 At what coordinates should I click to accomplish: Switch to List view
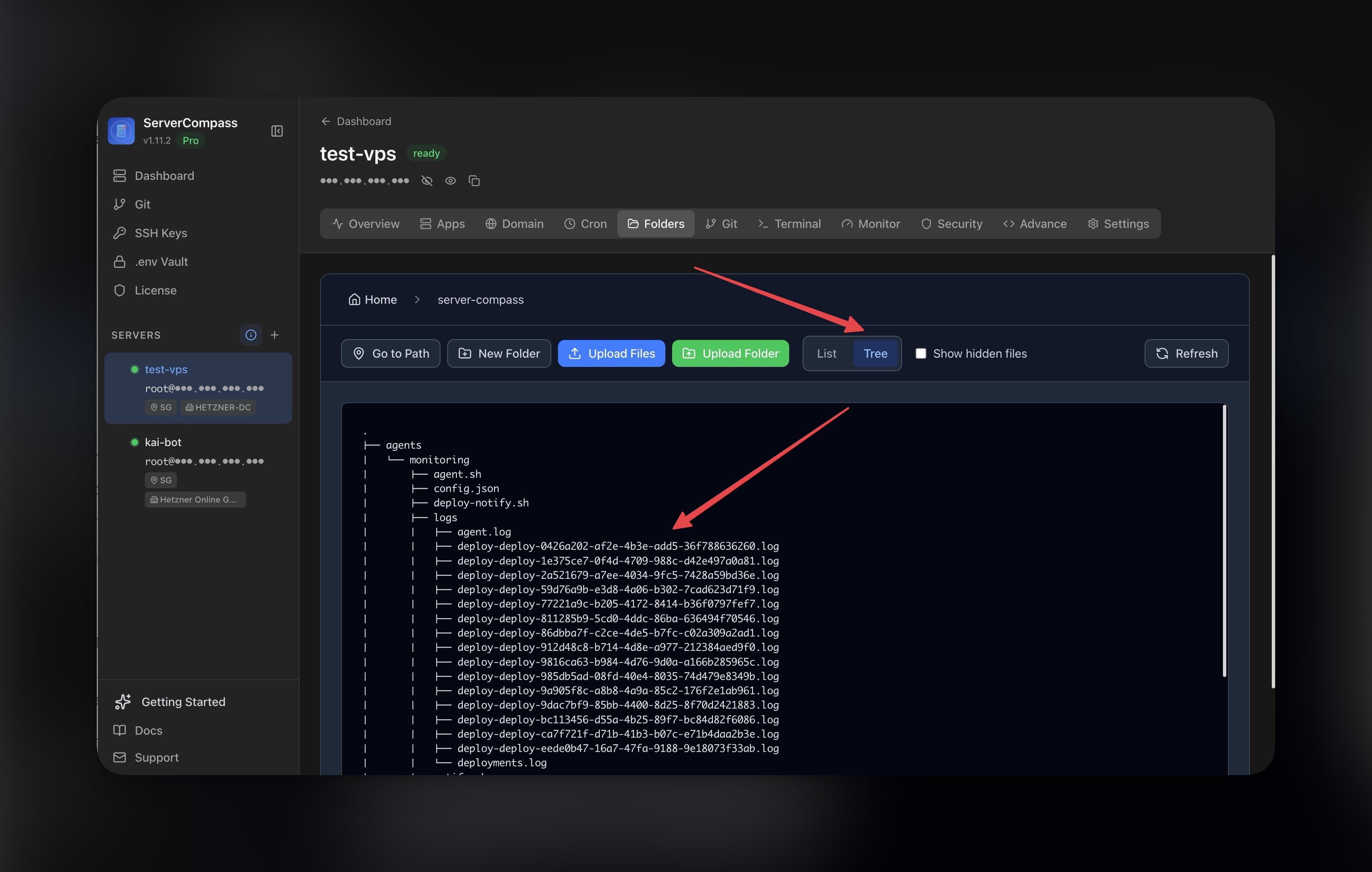click(x=827, y=353)
